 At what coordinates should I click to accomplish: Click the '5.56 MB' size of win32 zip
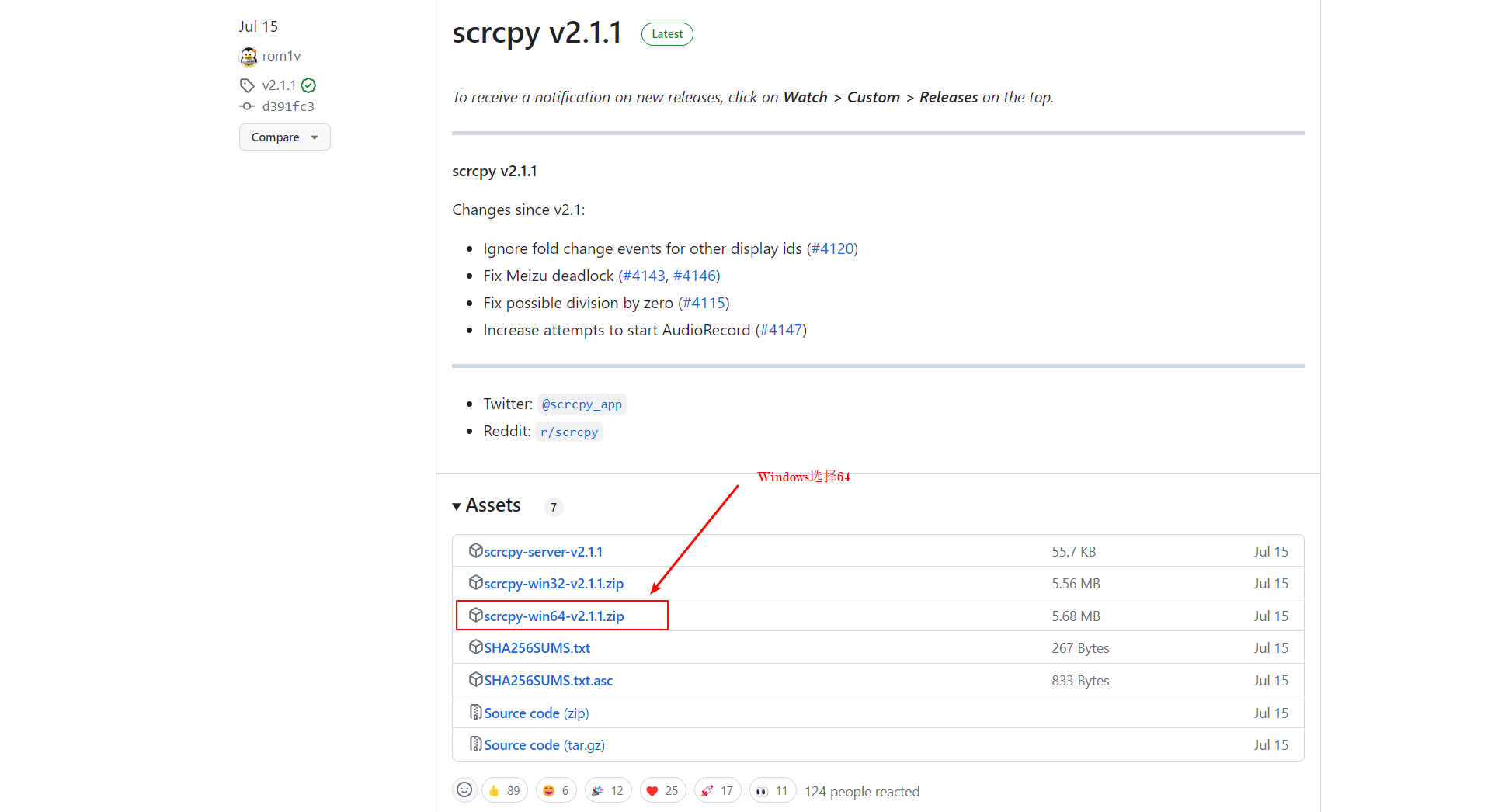pyautogui.click(x=1076, y=584)
